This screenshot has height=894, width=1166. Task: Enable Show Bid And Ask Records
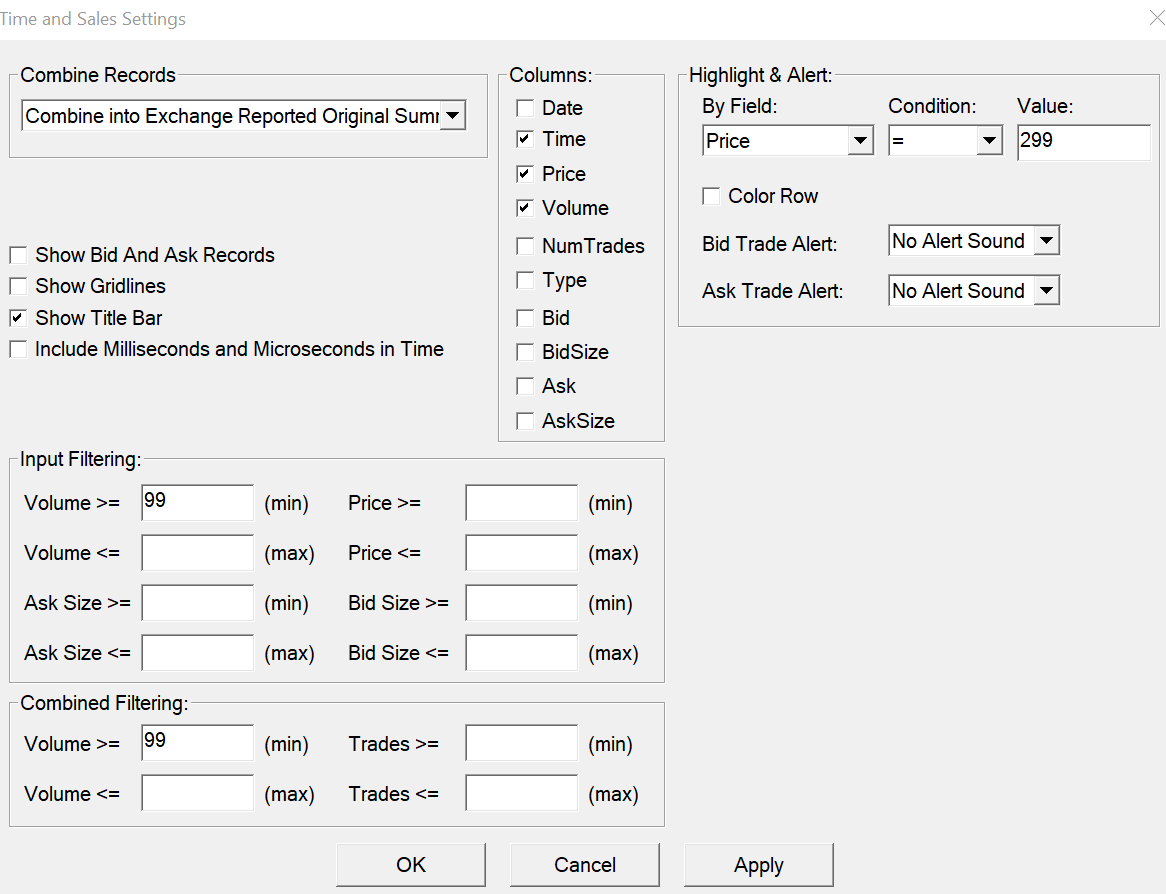click(18, 256)
